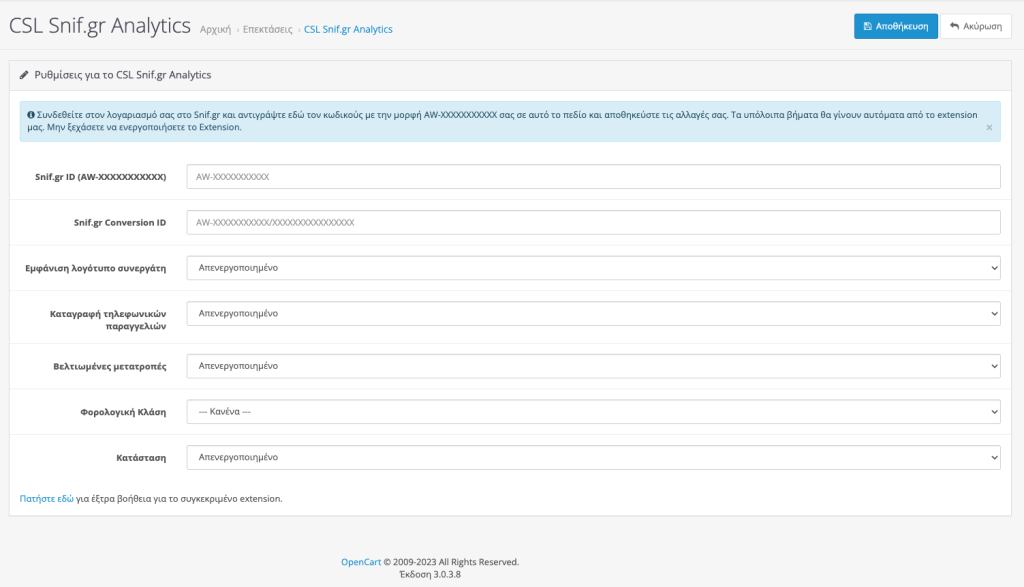
Task: Open Επεκτάσεις breadcrumb link
Action: 268,29
